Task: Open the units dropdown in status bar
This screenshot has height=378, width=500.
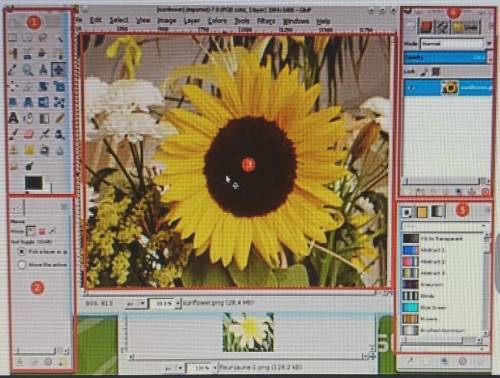Action: click(x=135, y=303)
